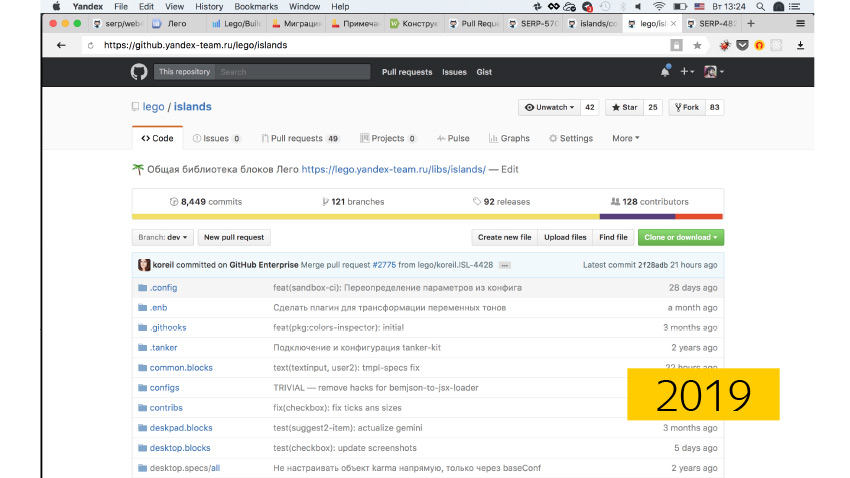Screen dimensions: 850x478
Task: Open the browser hamburger menu
Action: 800,23
